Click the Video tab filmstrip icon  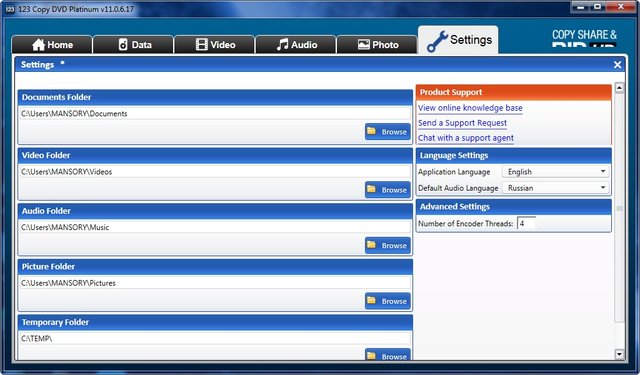[x=202, y=44]
